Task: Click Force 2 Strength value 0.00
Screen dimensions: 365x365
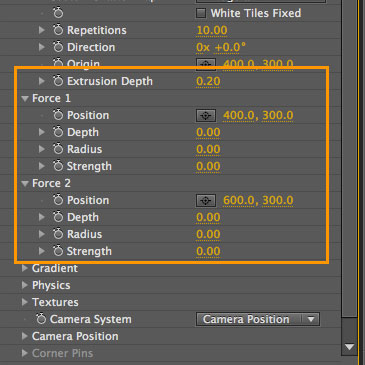Action: click(x=208, y=251)
